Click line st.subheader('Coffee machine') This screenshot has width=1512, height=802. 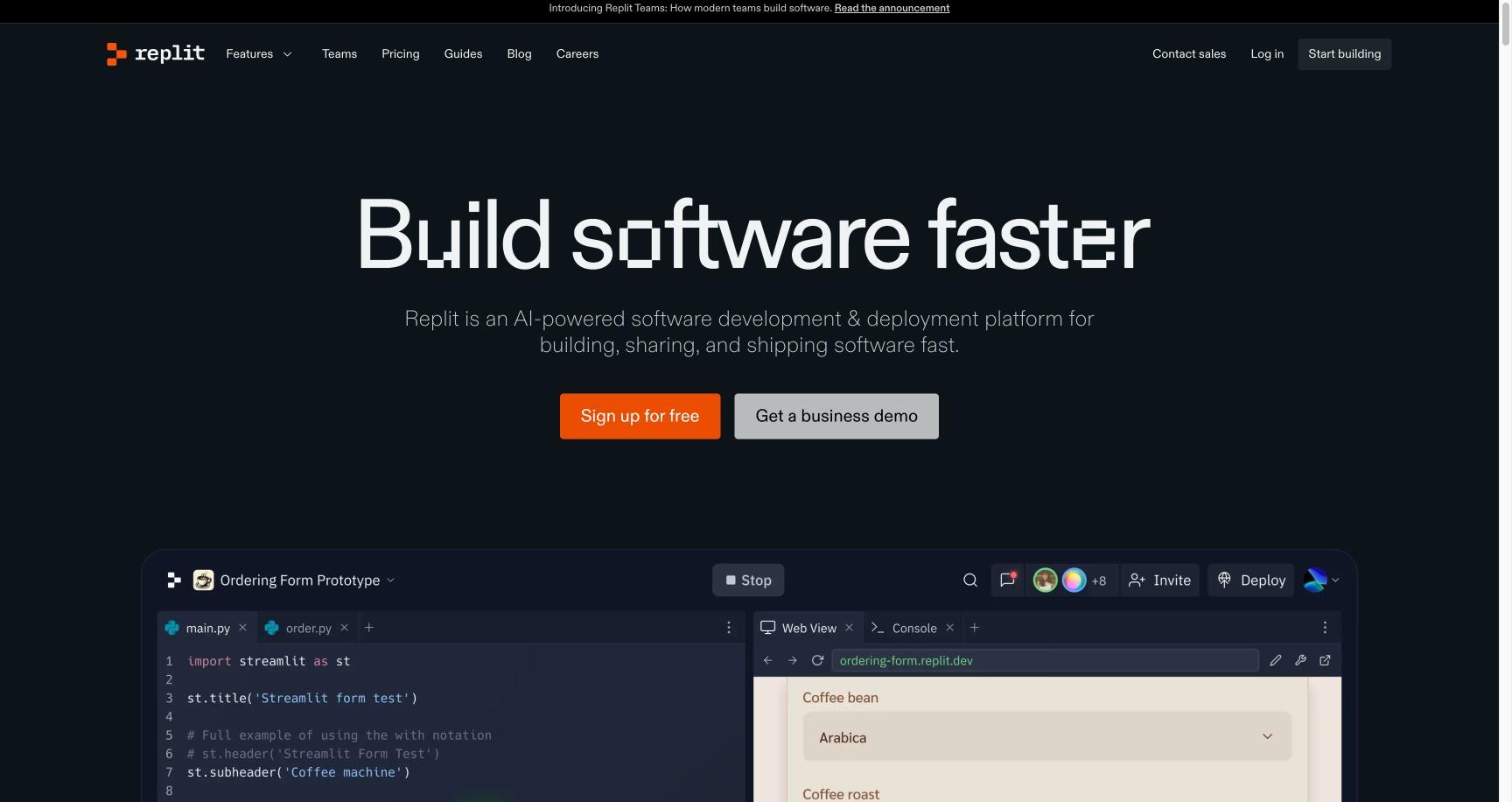[x=298, y=772]
